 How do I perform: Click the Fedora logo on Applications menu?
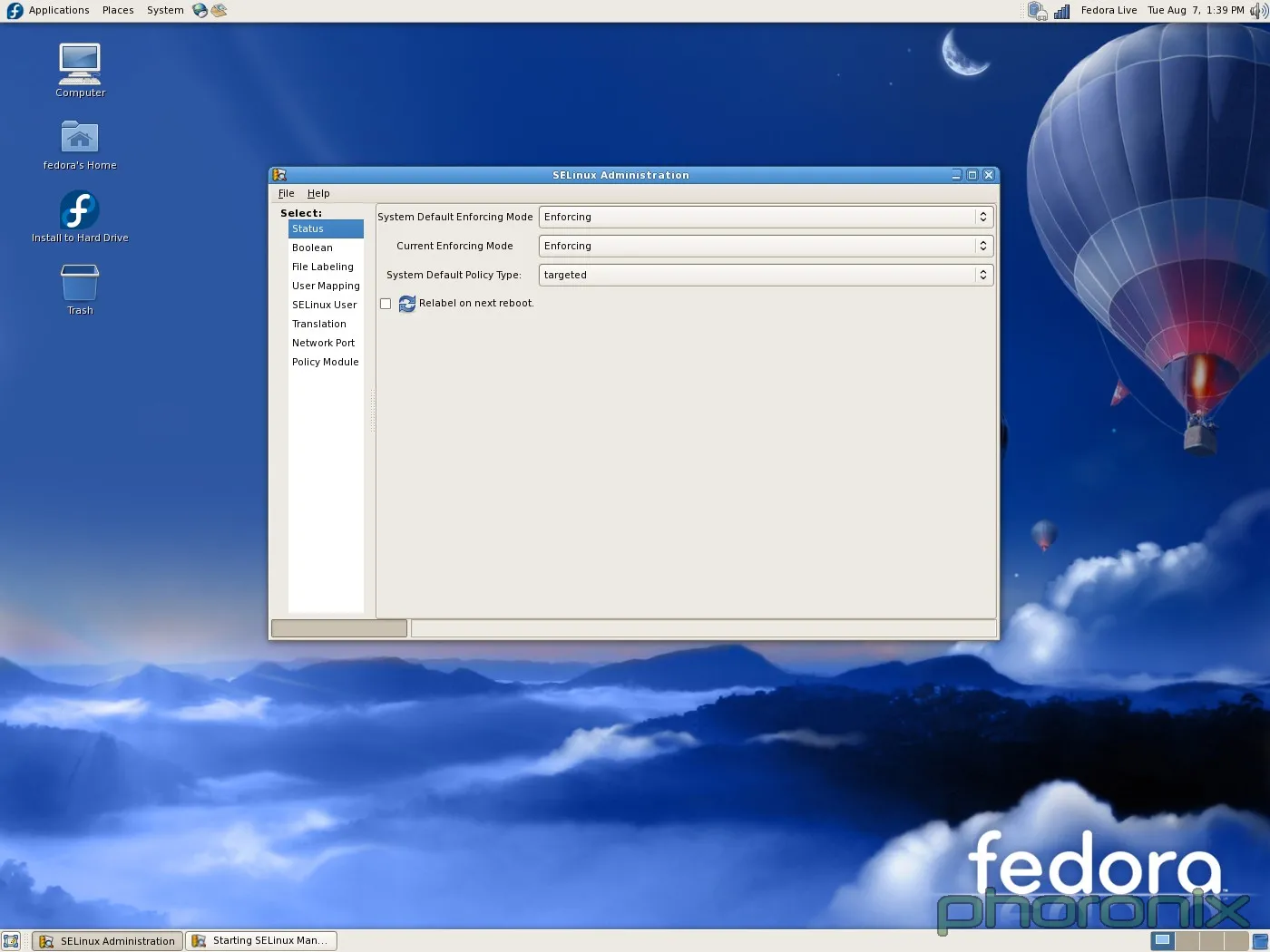click(x=15, y=10)
